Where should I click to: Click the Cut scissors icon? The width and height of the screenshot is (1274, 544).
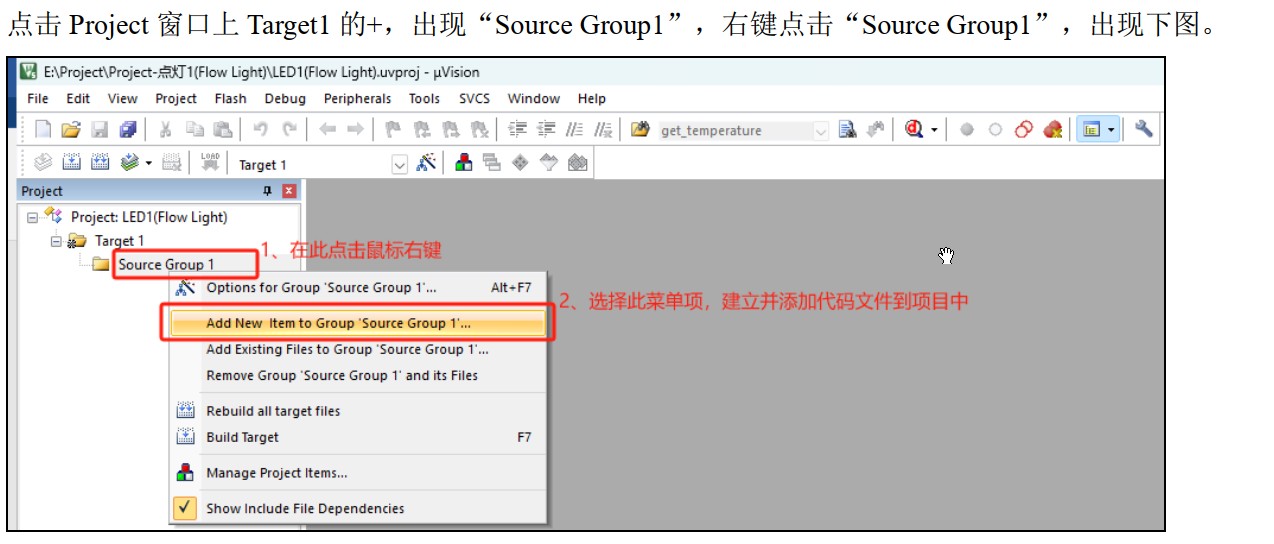coord(166,130)
